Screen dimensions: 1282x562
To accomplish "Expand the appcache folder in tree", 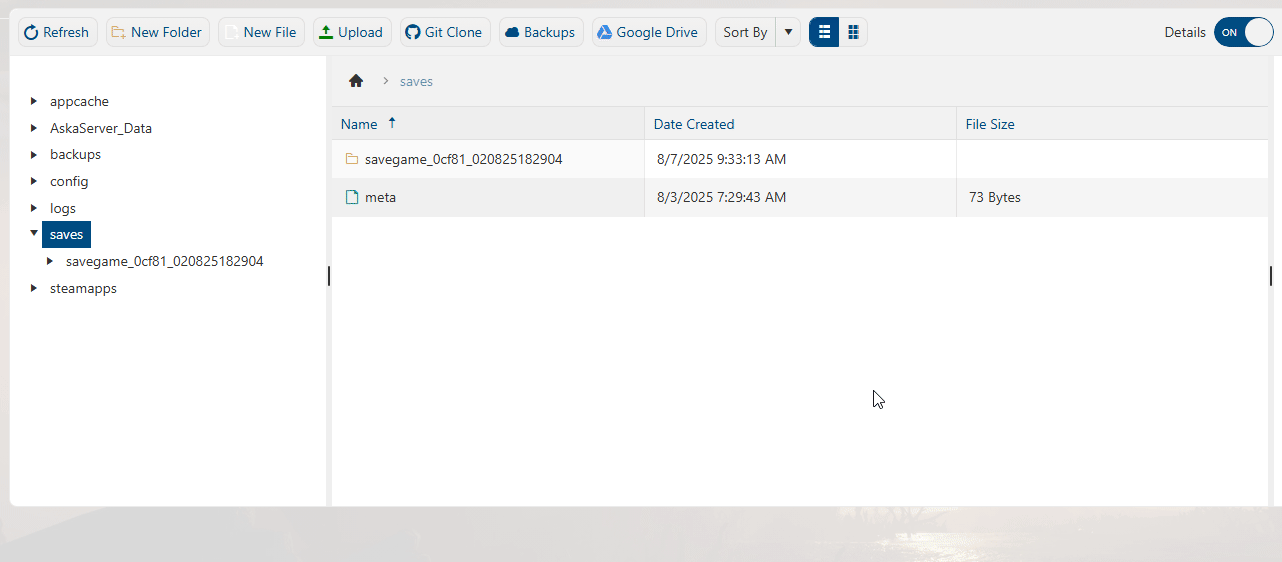I will (x=34, y=101).
